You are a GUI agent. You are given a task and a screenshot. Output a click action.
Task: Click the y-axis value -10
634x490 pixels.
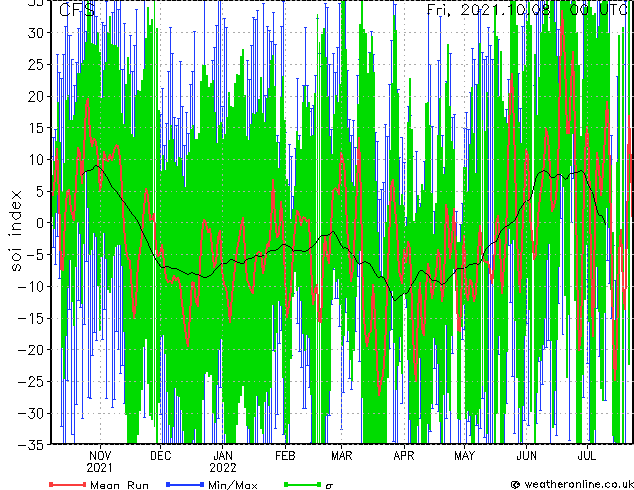tap(32, 287)
